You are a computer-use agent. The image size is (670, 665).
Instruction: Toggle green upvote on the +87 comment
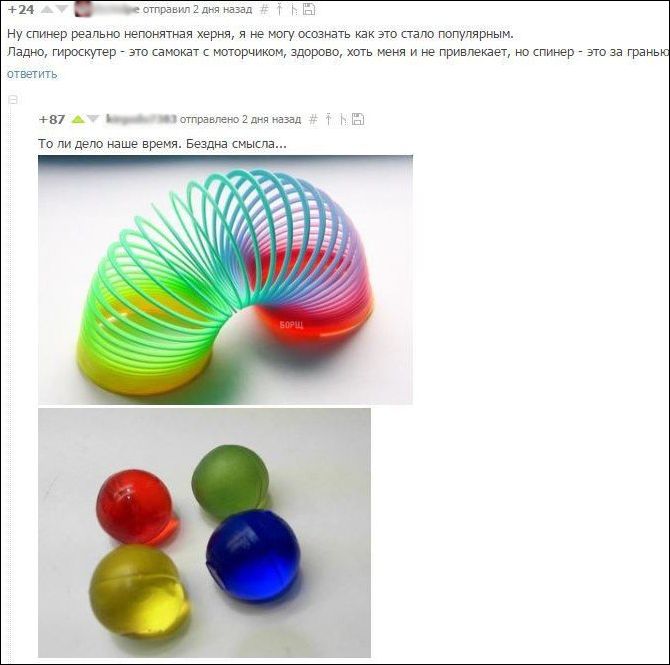(x=78, y=119)
